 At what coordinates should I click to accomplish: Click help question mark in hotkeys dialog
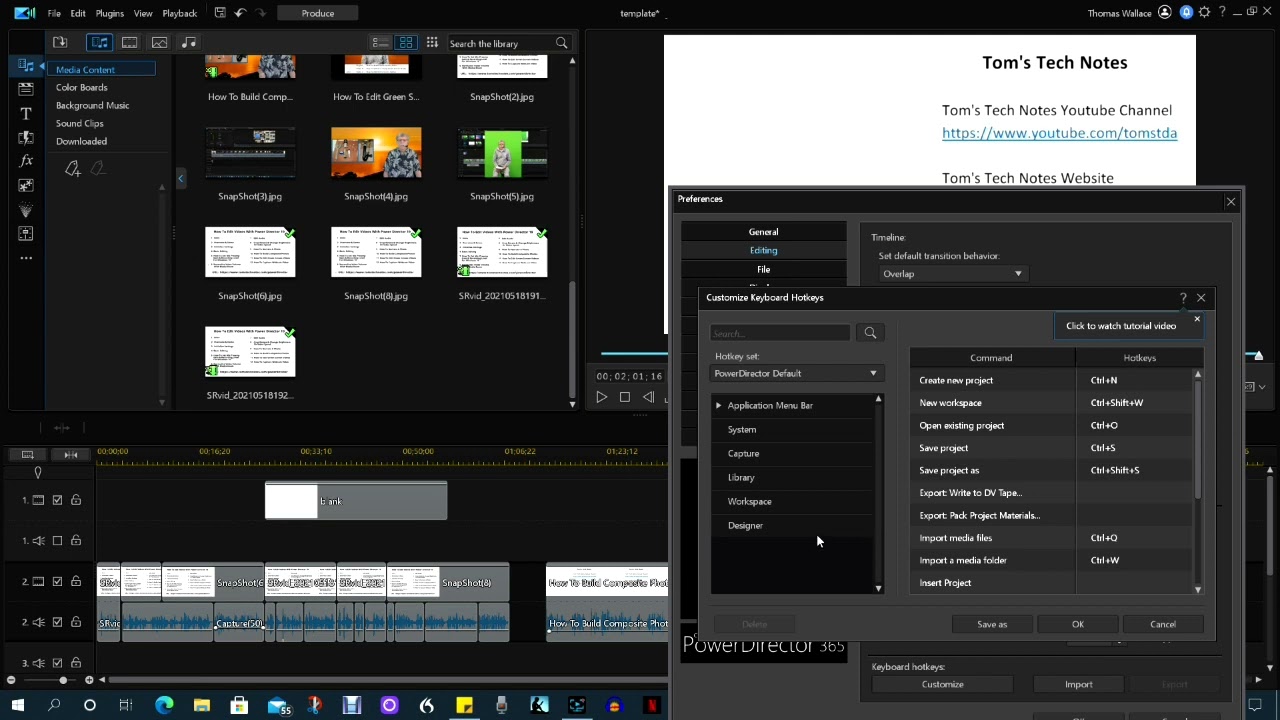(1183, 298)
